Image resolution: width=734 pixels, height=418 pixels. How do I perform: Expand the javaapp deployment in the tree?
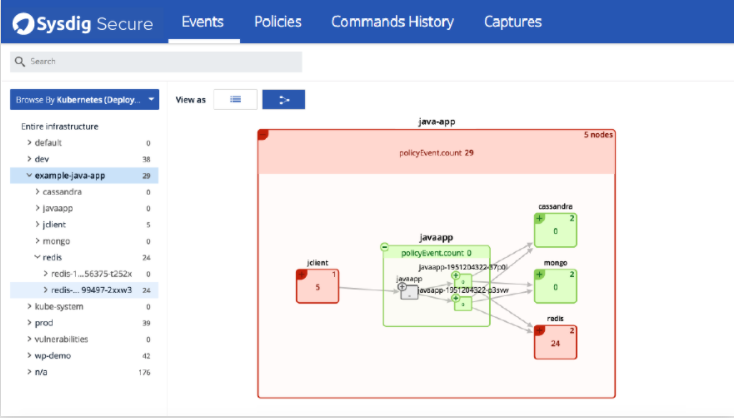point(37,208)
